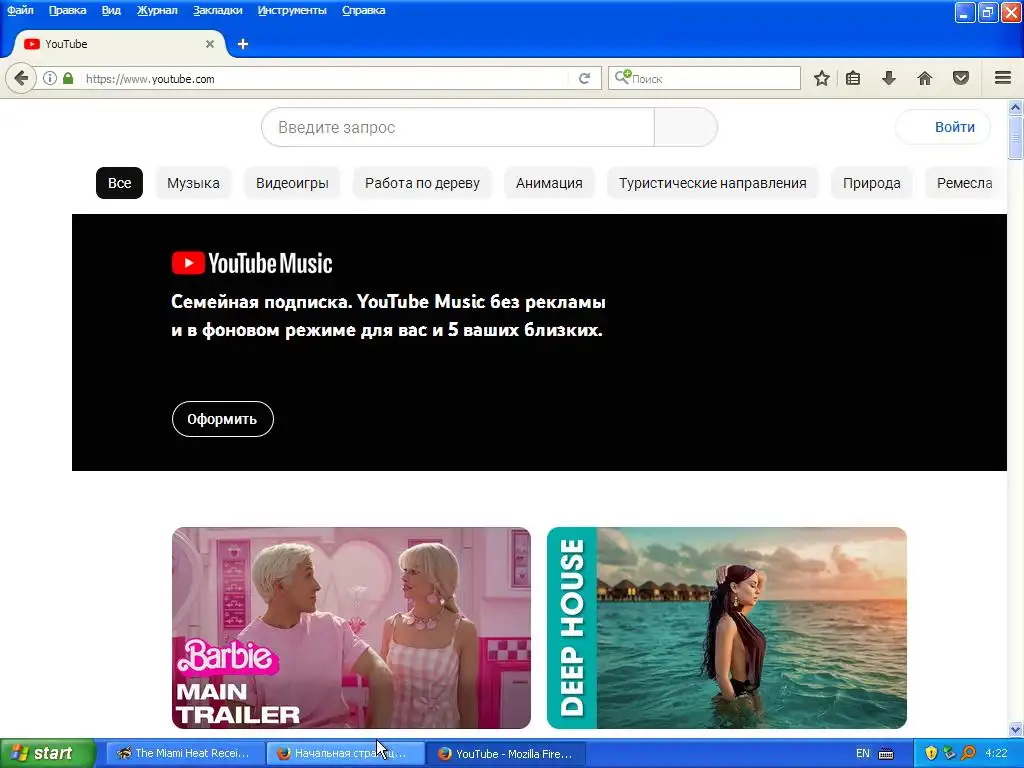Screen dimensions: 1024x768
Task: Switch to The Miami Heat taskbar window
Action: click(185, 753)
